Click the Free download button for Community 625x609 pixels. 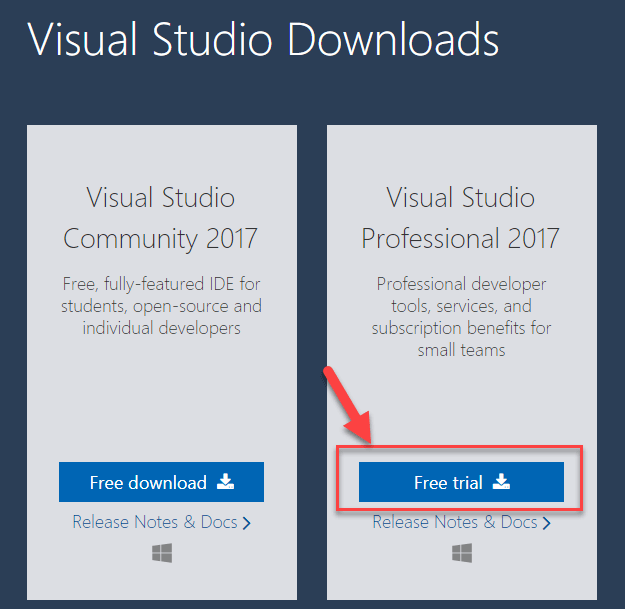point(161,482)
